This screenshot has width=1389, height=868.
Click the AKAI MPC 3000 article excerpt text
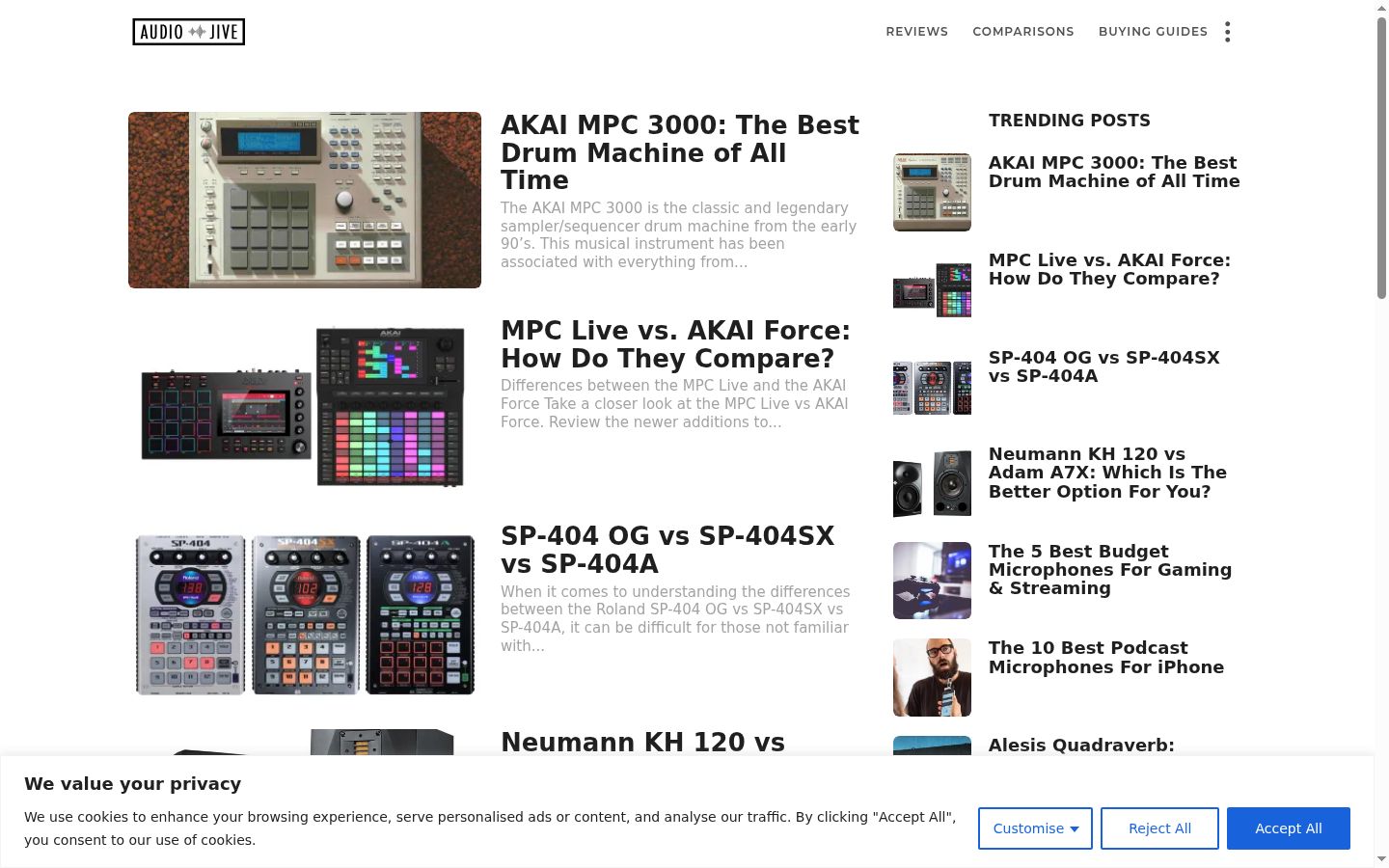point(678,234)
